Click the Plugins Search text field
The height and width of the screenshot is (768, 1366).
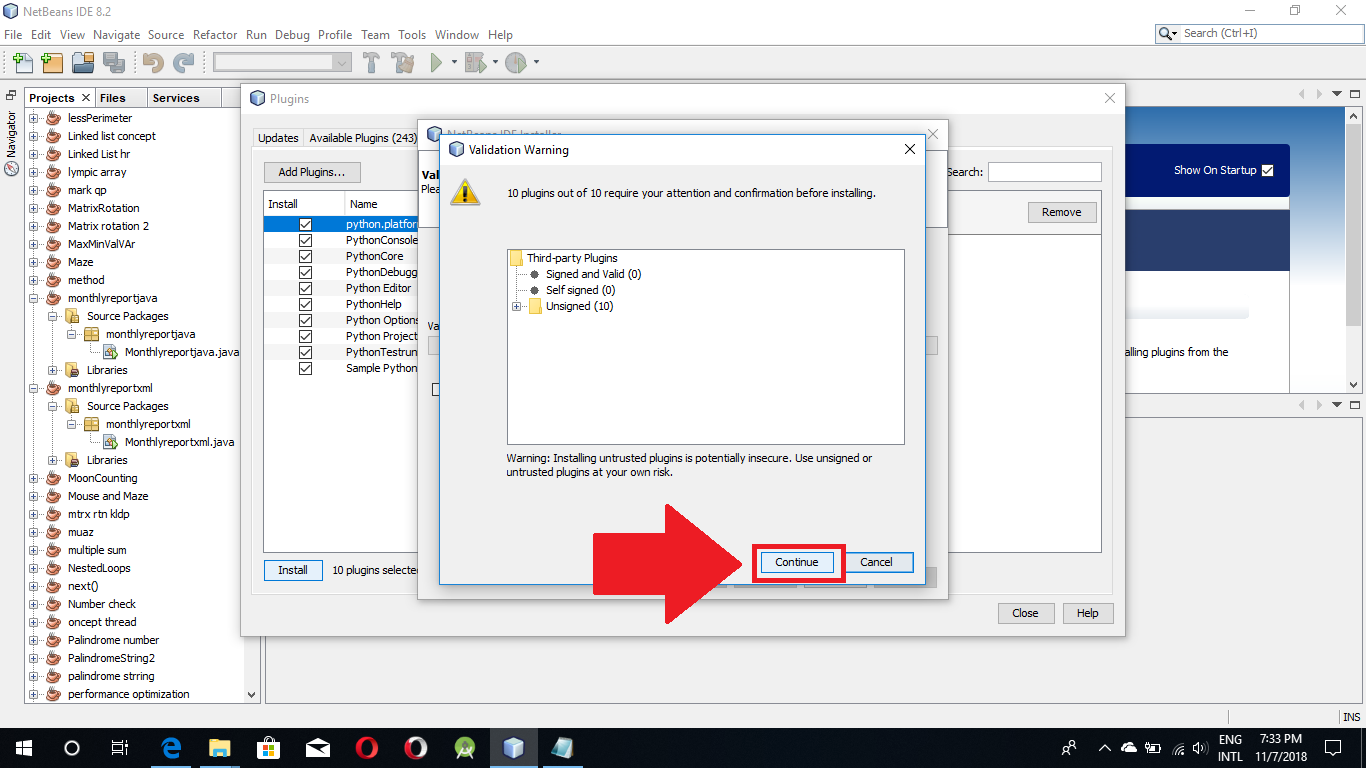pos(1045,172)
